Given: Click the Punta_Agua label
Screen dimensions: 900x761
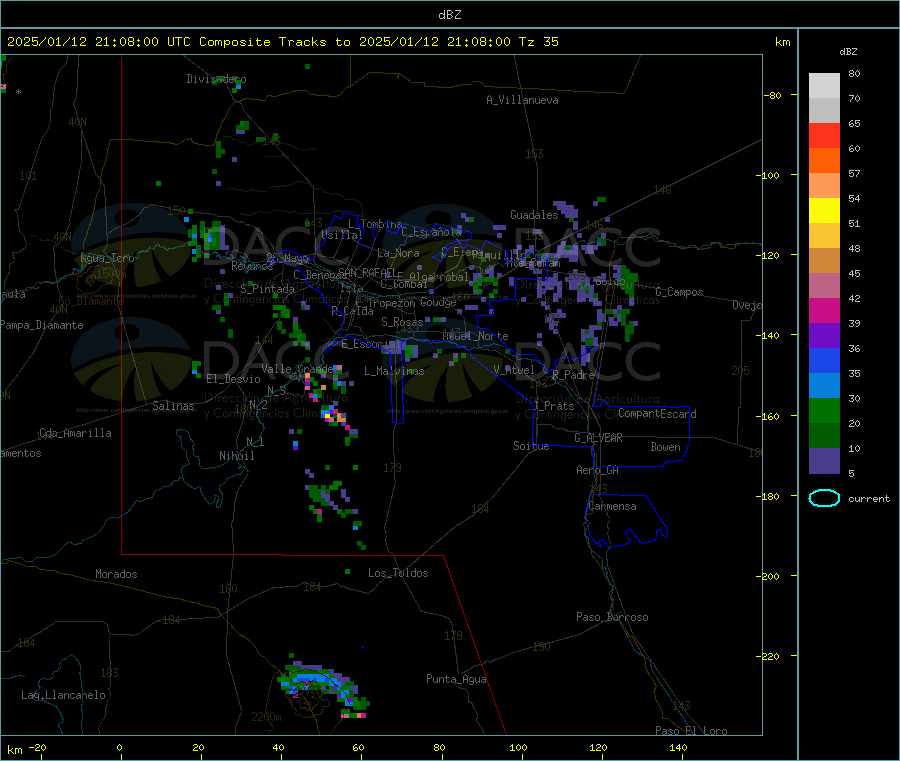Looking at the screenshot, I should 456,679.
